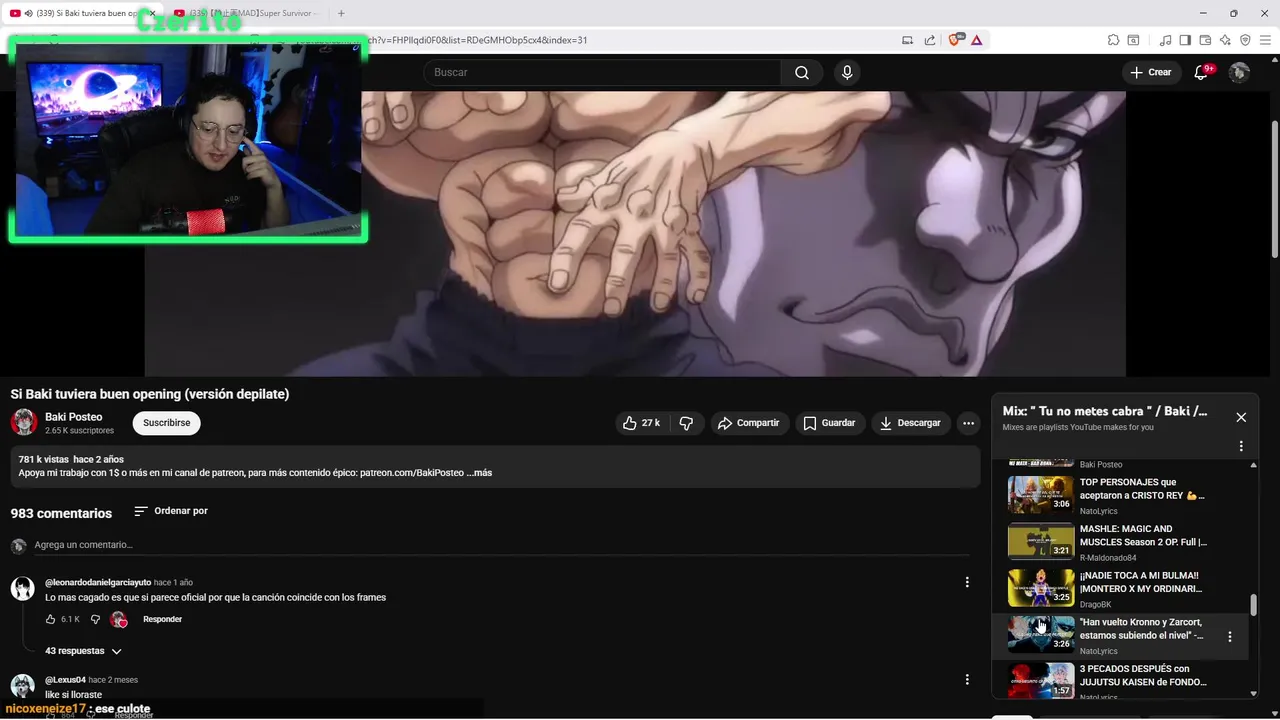The height and width of the screenshot is (720, 1280).
Task: Open Mix playlist three-dot options
Action: pos(1241,446)
